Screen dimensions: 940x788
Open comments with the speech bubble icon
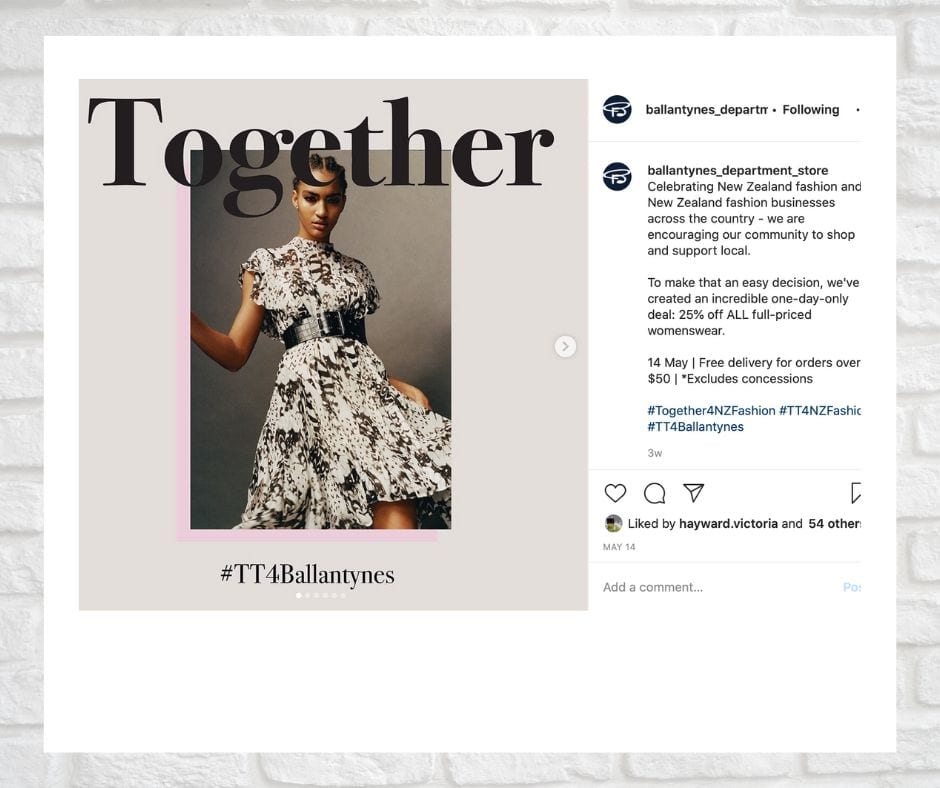(654, 493)
